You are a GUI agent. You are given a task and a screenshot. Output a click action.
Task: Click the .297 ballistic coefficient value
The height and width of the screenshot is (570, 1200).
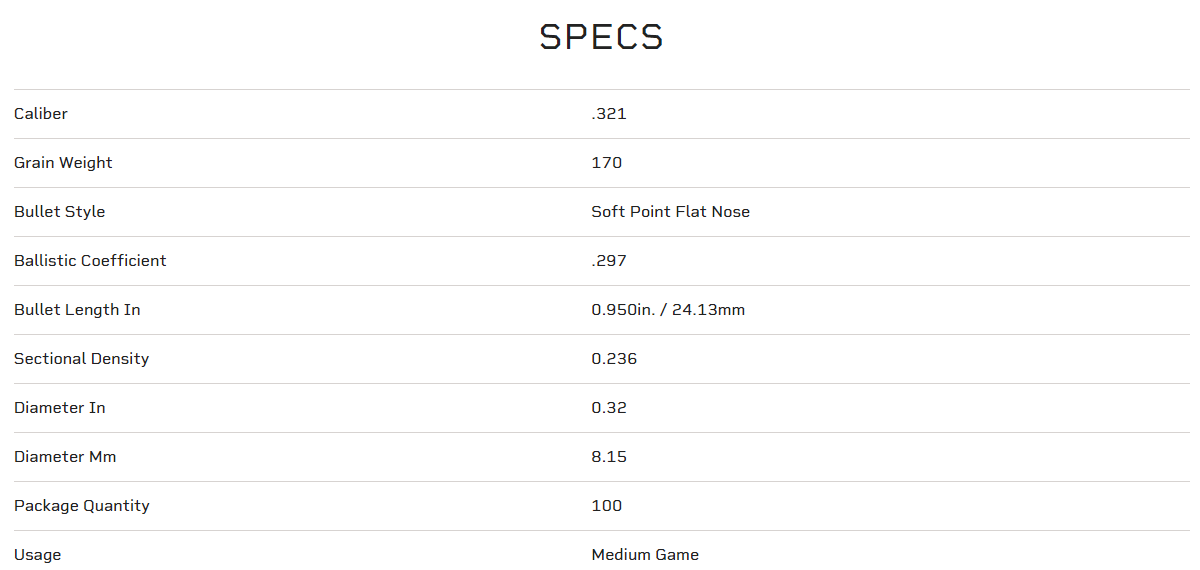click(609, 261)
